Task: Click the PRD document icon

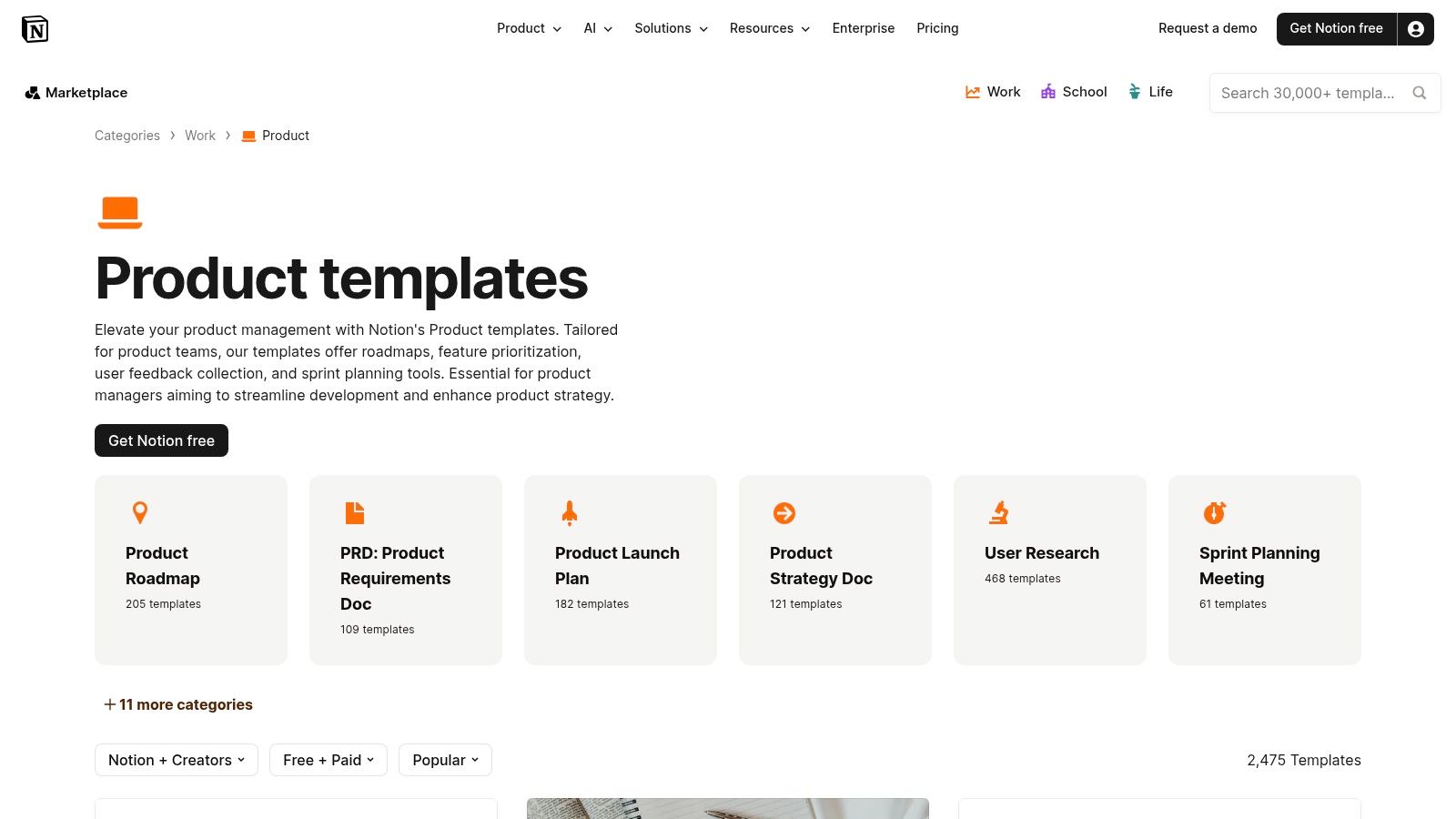Action: [355, 512]
